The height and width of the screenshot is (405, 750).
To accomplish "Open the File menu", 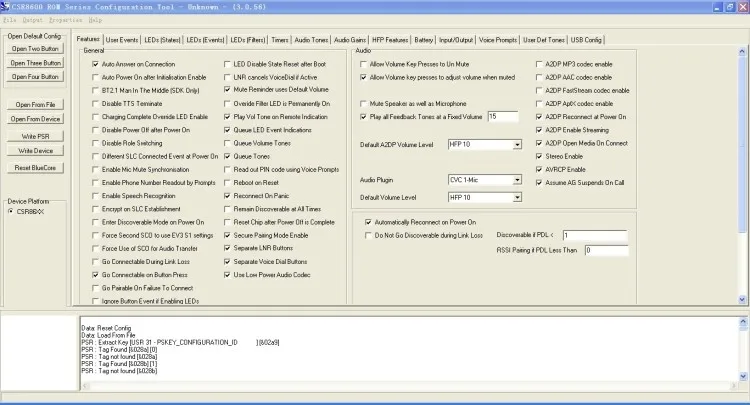I will pos(10,20).
